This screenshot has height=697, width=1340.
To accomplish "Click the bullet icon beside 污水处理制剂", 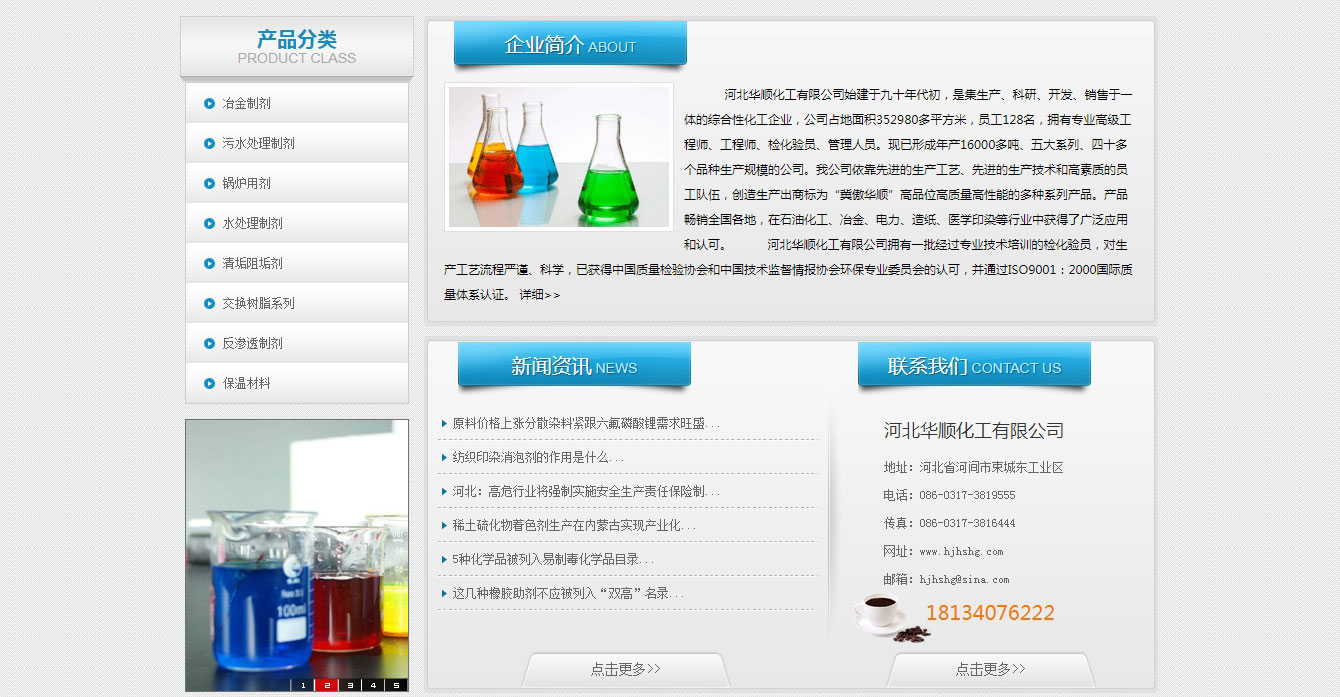I will 210,143.
